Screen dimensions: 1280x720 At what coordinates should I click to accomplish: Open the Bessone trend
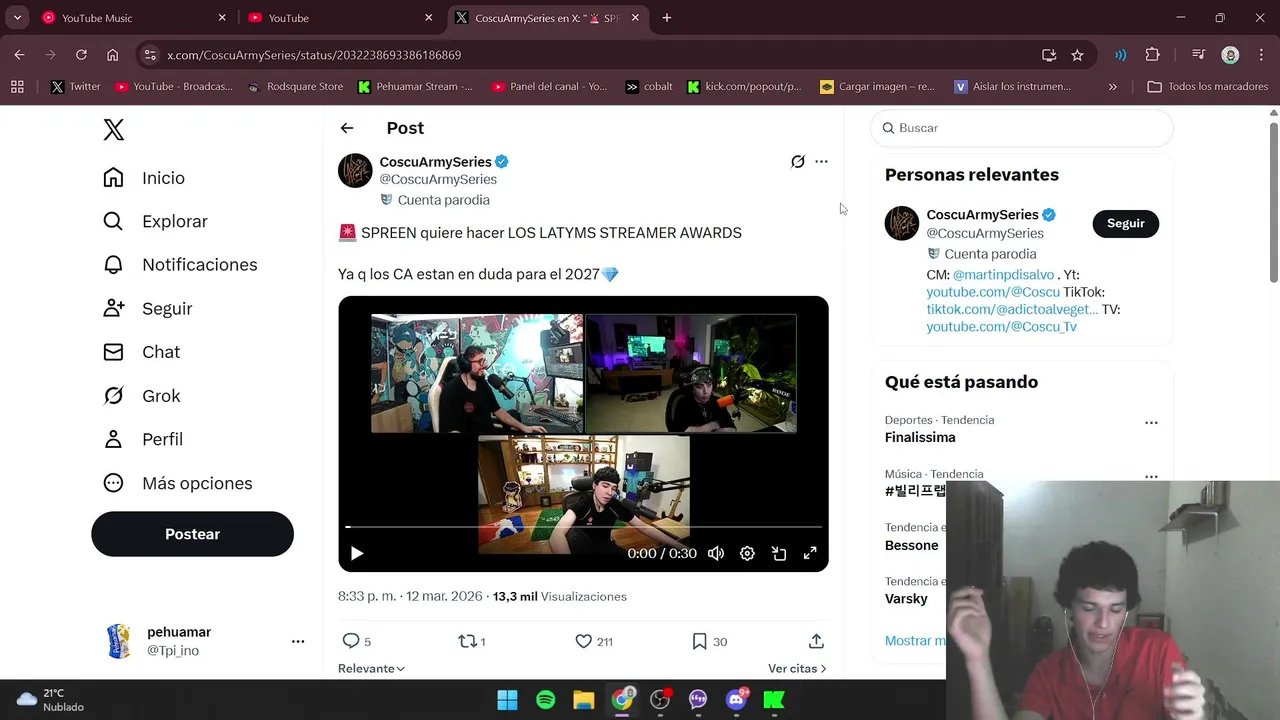(911, 545)
